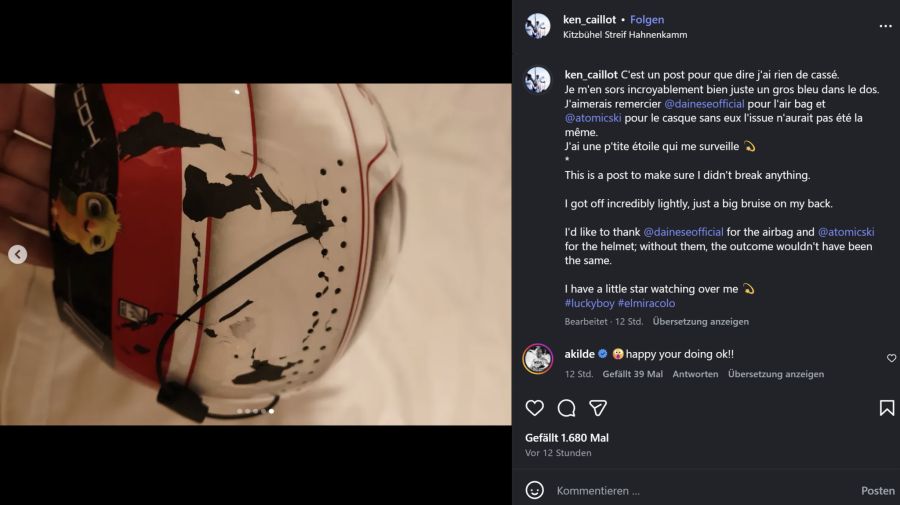Open akilde's profile avatar
This screenshot has height=505, width=900.
pos(538,358)
